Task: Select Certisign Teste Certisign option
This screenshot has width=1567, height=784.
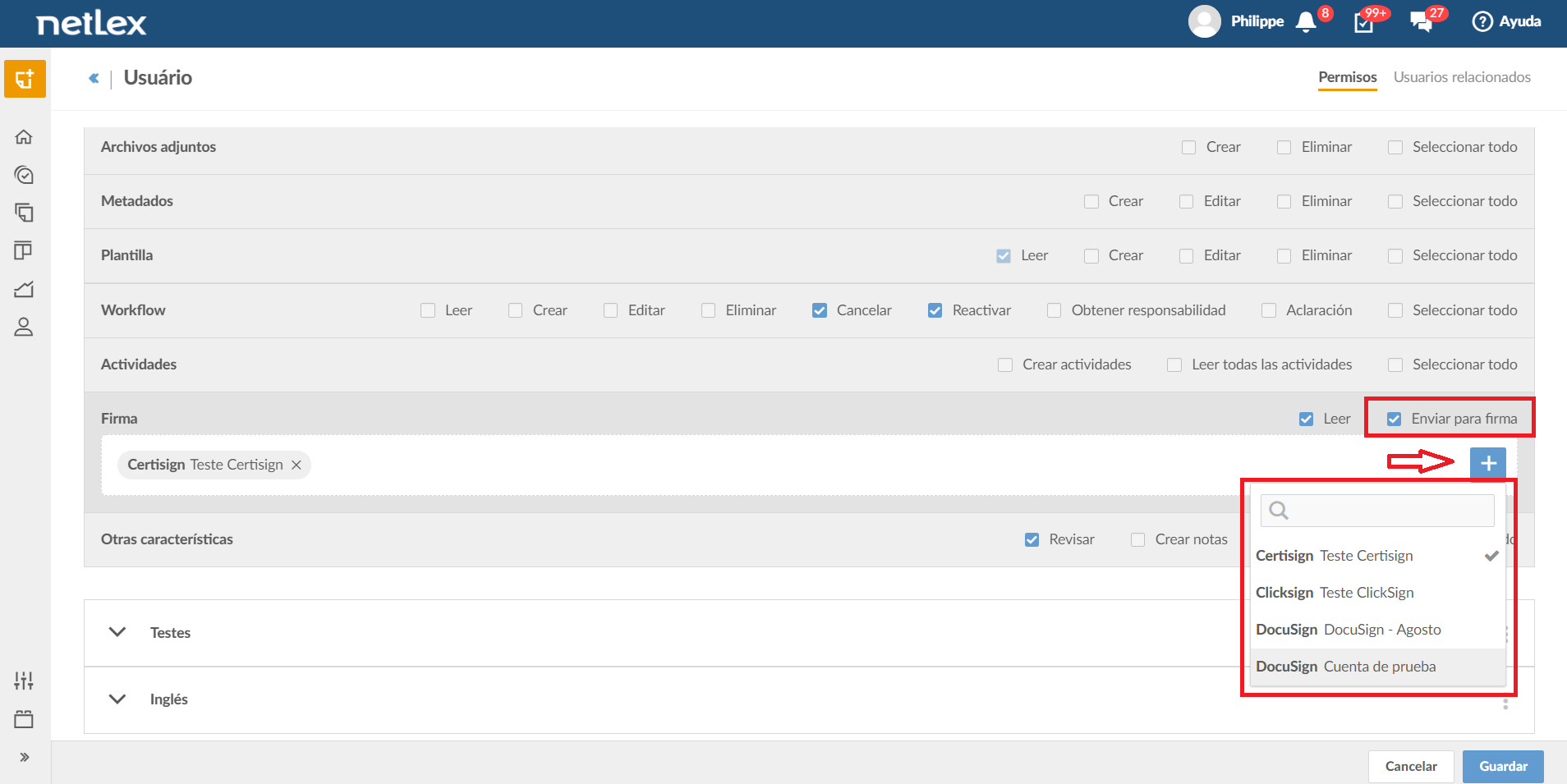Action: tap(1377, 556)
